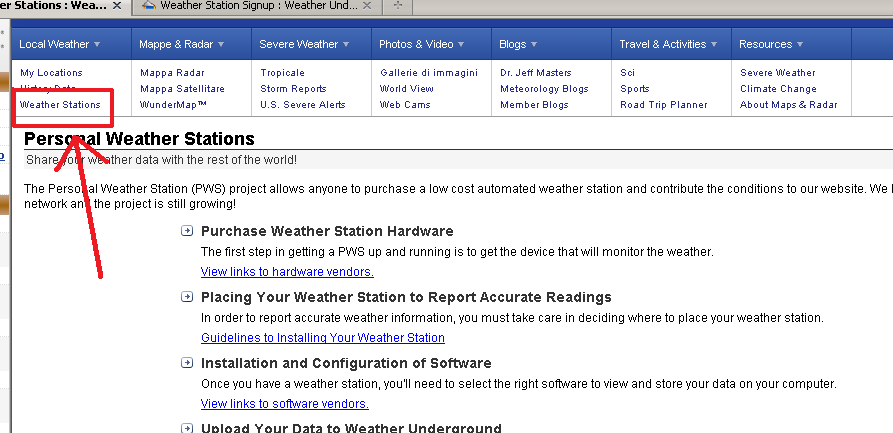Open the Travel & Activities dropdown
893x433 pixels.
click(x=667, y=44)
